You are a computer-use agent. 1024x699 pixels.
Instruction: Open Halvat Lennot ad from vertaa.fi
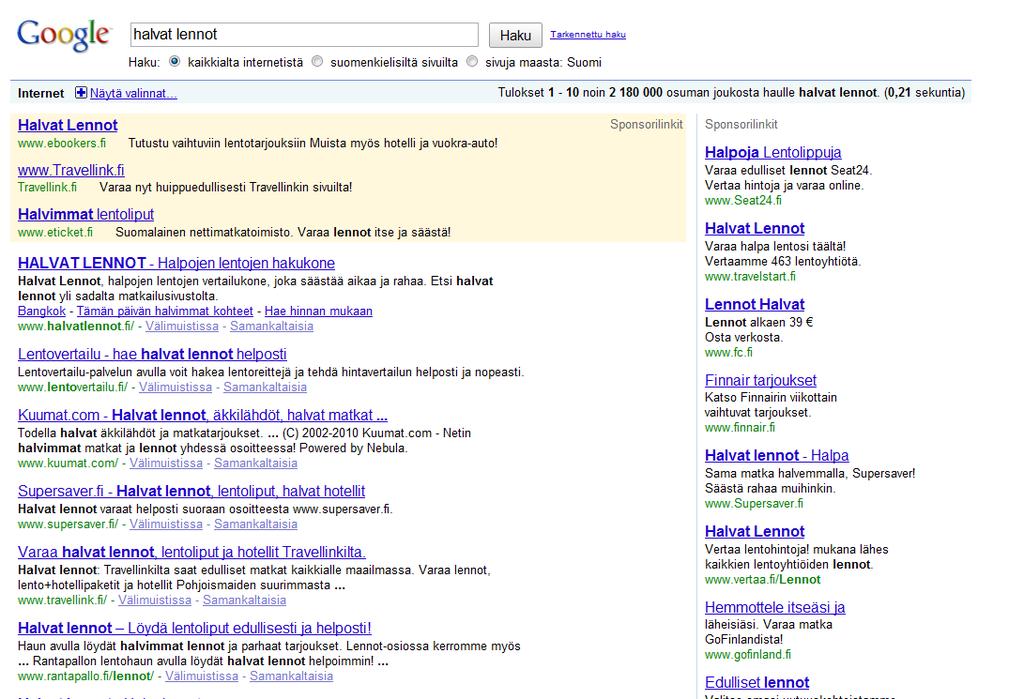pos(755,531)
